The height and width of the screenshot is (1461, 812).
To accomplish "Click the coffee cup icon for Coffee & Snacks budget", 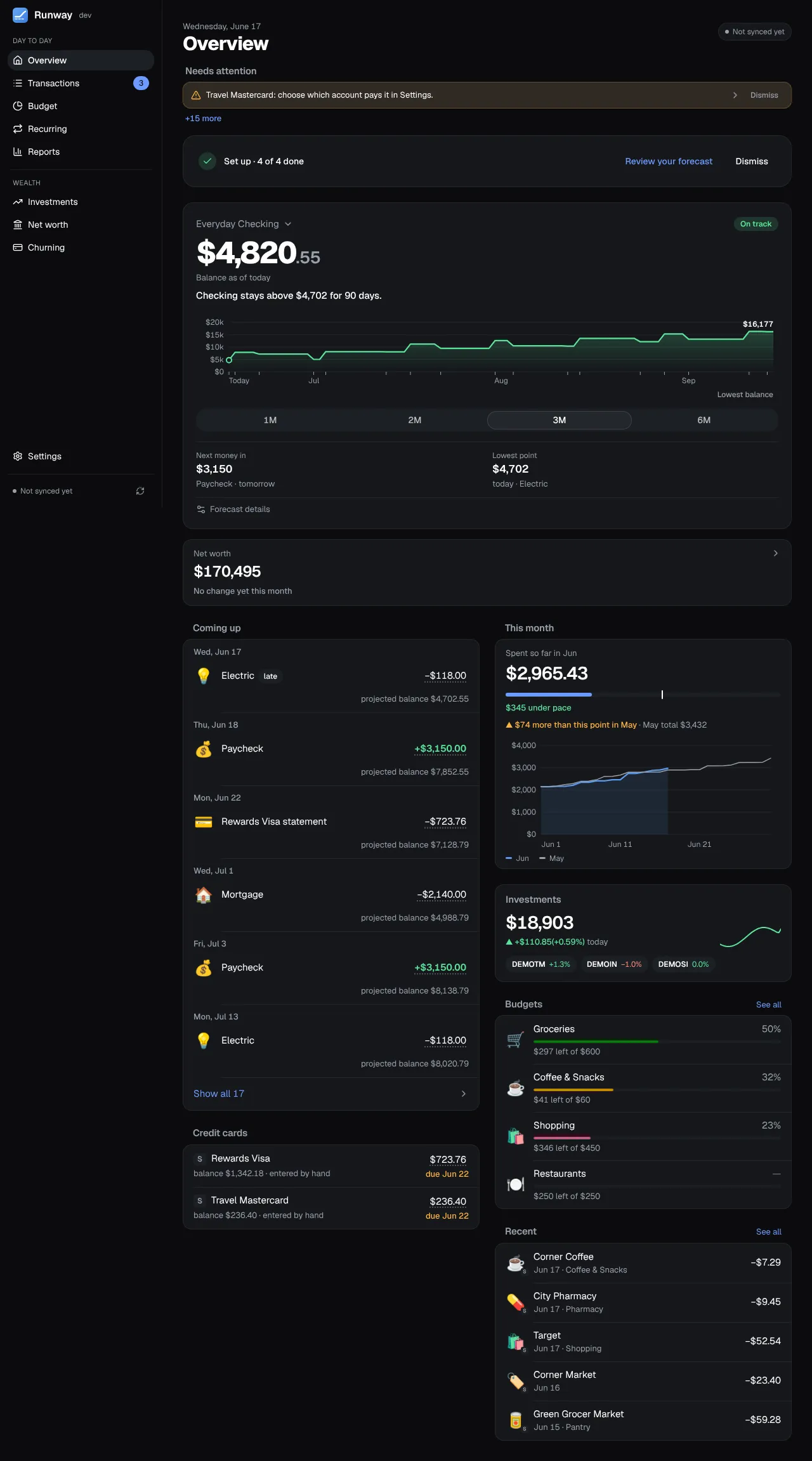I will (516, 1088).
